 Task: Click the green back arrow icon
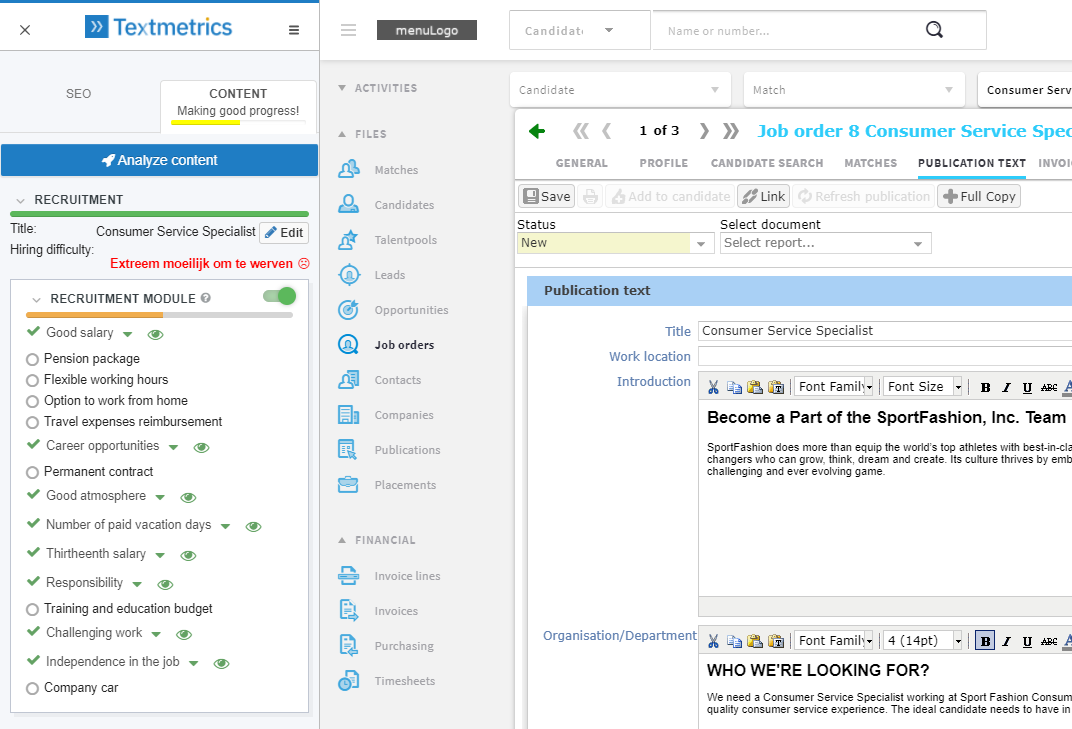coord(537,131)
